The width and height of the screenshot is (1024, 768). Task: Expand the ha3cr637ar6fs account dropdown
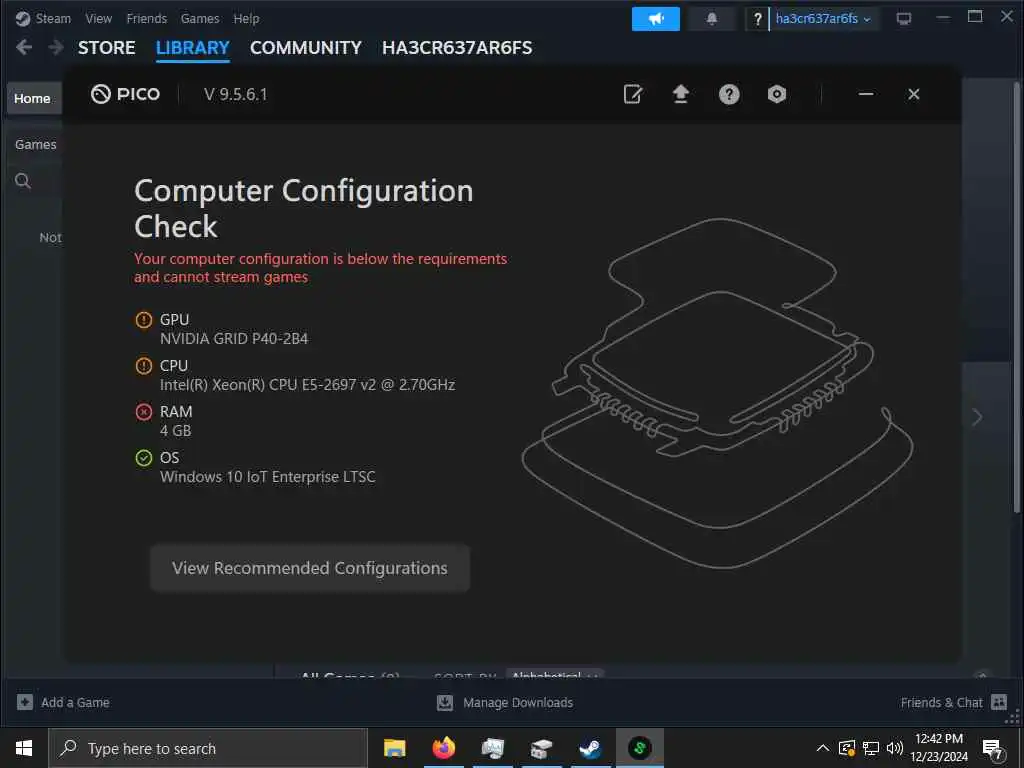tap(824, 19)
